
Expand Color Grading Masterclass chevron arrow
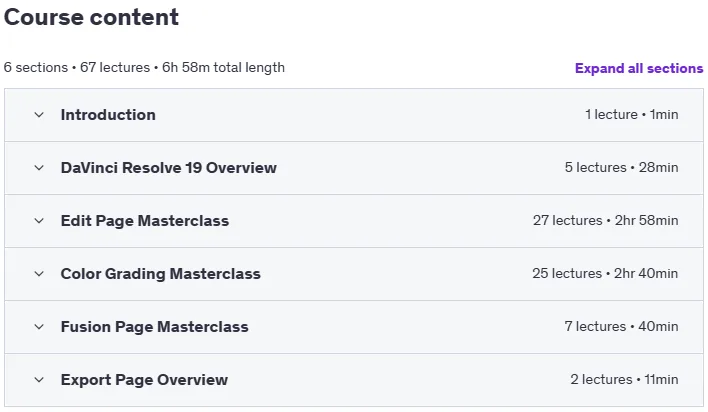(39, 274)
